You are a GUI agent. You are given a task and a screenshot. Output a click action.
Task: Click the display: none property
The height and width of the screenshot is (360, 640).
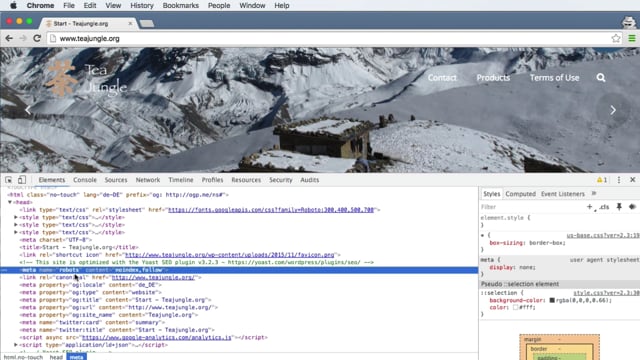click(512, 267)
